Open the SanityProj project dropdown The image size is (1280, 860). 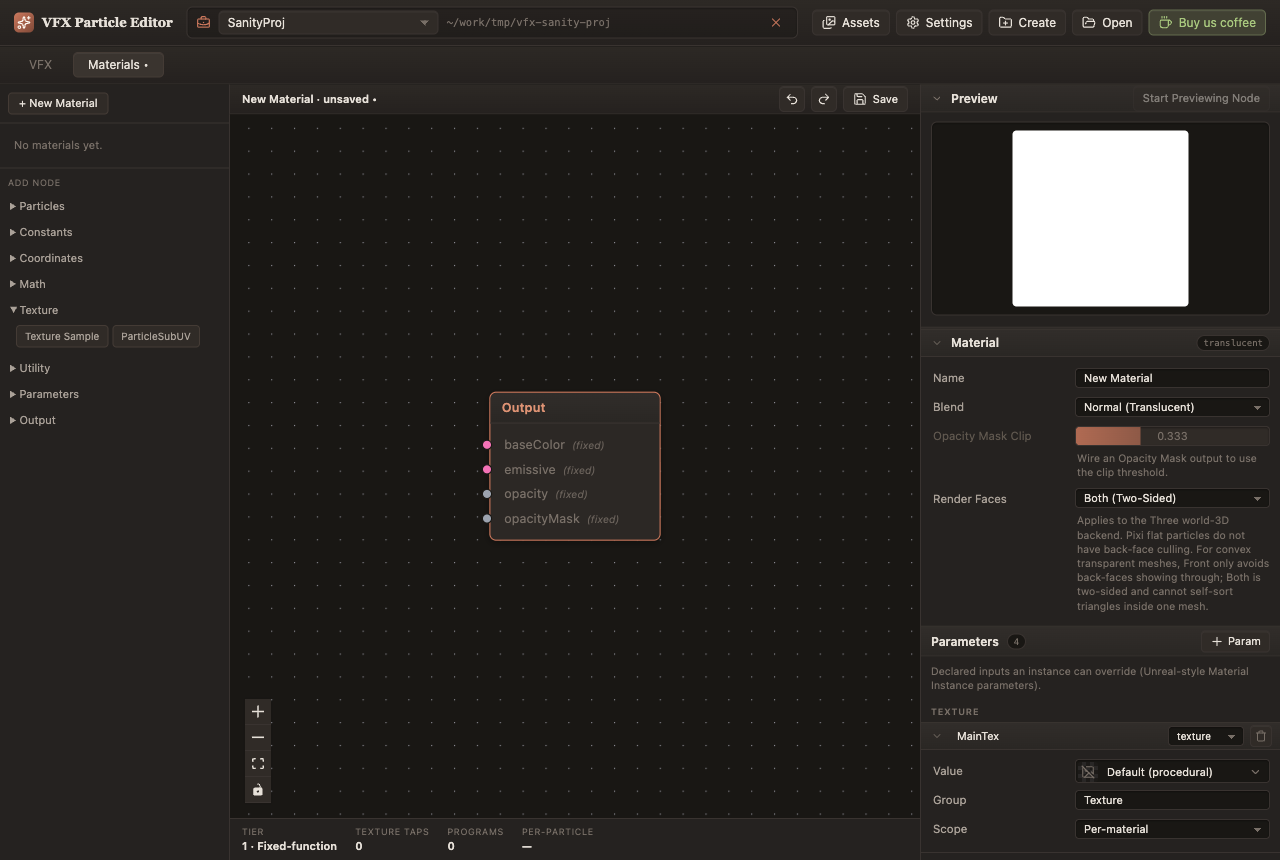pos(328,22)
